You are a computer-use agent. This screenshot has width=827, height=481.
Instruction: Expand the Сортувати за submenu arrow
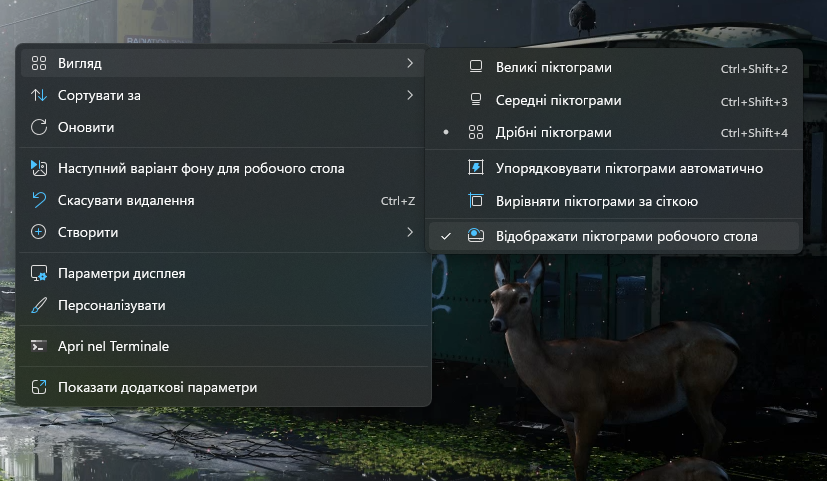(x=410, y=96)
